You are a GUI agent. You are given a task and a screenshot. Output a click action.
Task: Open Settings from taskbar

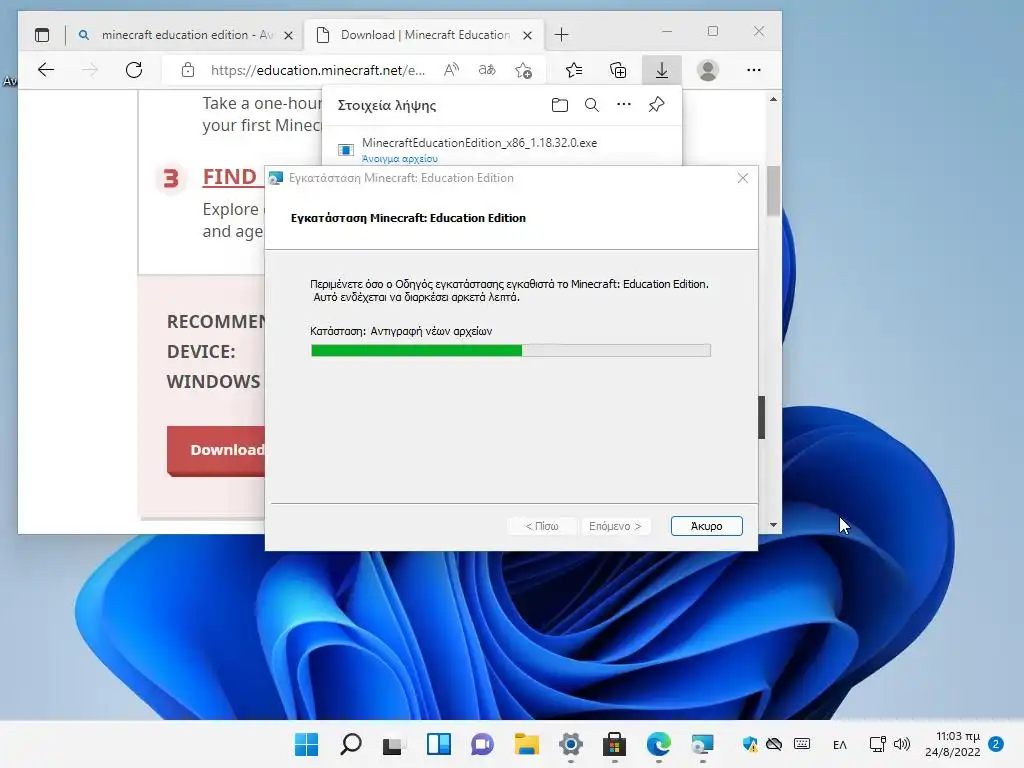click(571, 744)
